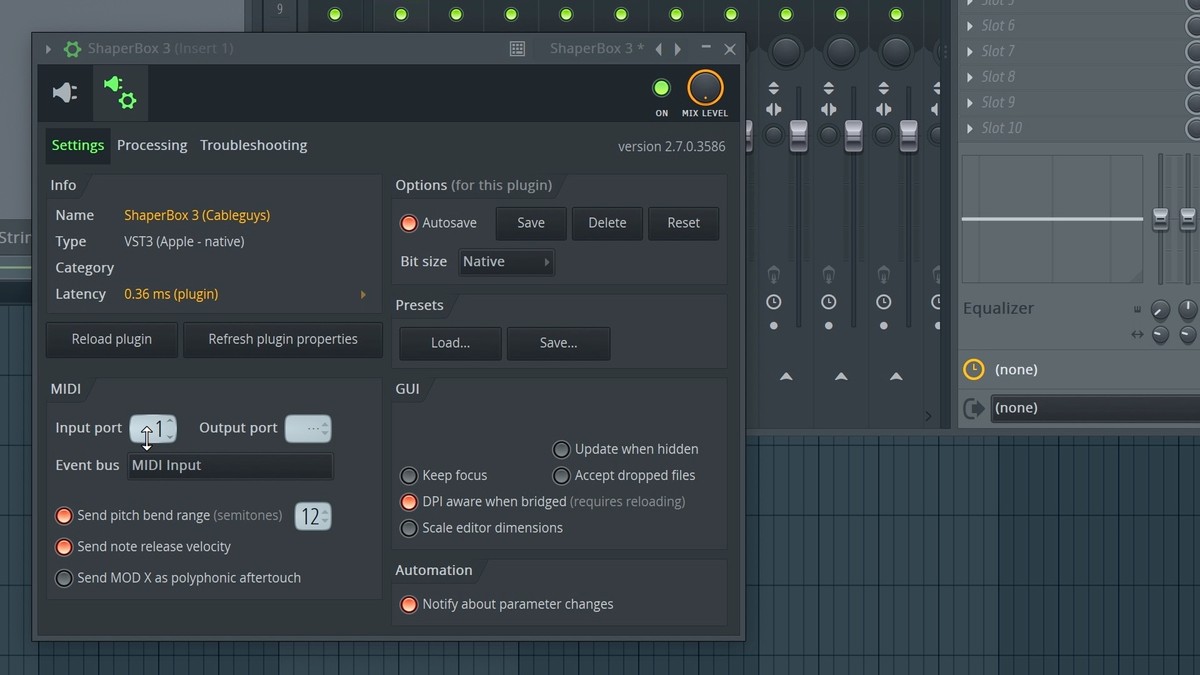Image resolution: width=1200 pixels, height=675 pixels.
Task: Enable Keep focus option
Action: click(409, 476)
